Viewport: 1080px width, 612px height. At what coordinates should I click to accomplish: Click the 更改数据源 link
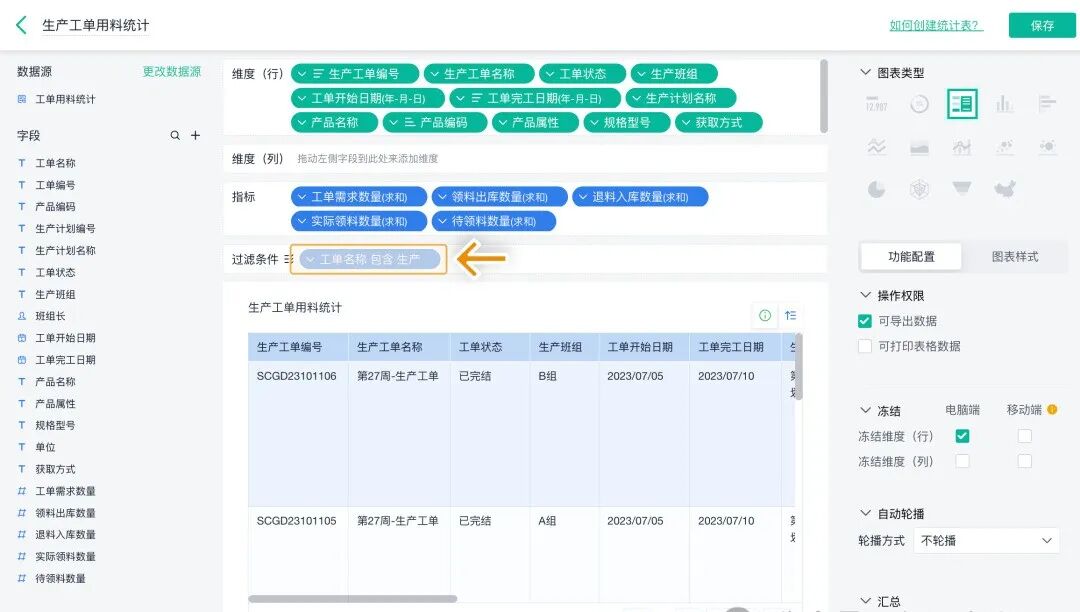click(x=172, y=72)
